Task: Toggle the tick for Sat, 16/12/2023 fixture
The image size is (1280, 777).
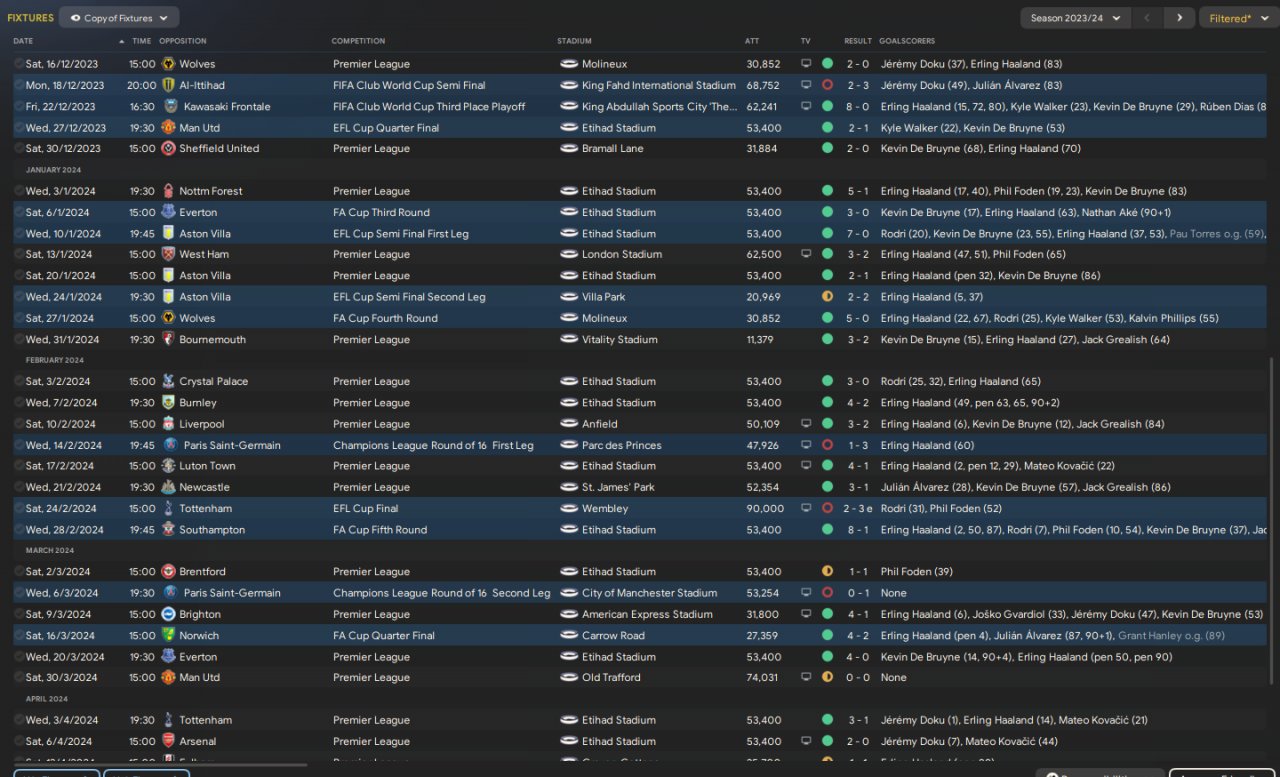Action: point(19,64)
